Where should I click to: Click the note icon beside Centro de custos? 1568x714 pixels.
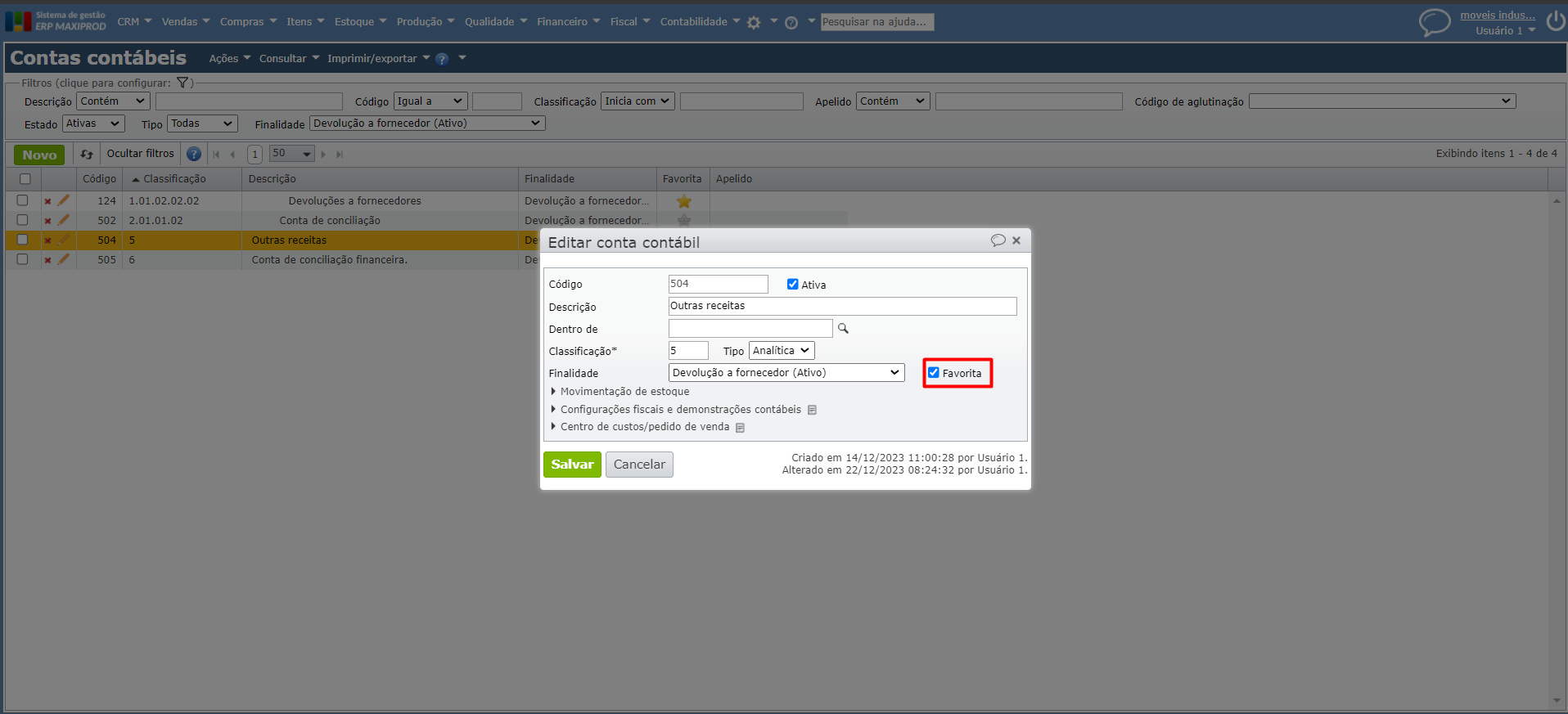tap(740, 428)
